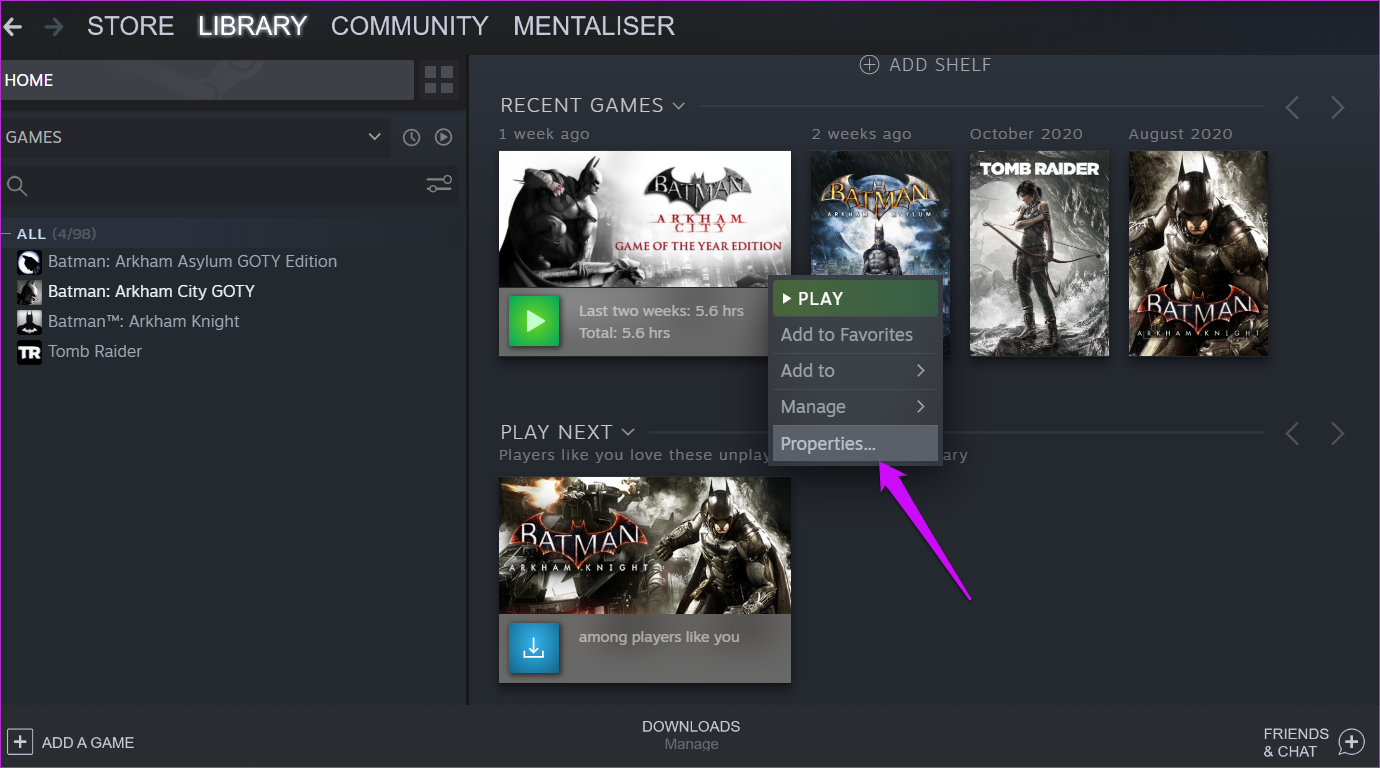1380x768 pixels.
Task: Install Arkham Knight with blue download button
Action: coord(534,648)
